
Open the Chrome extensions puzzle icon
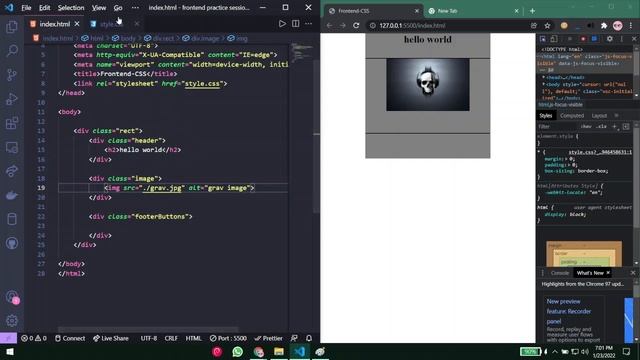click(x=604, y=25)
